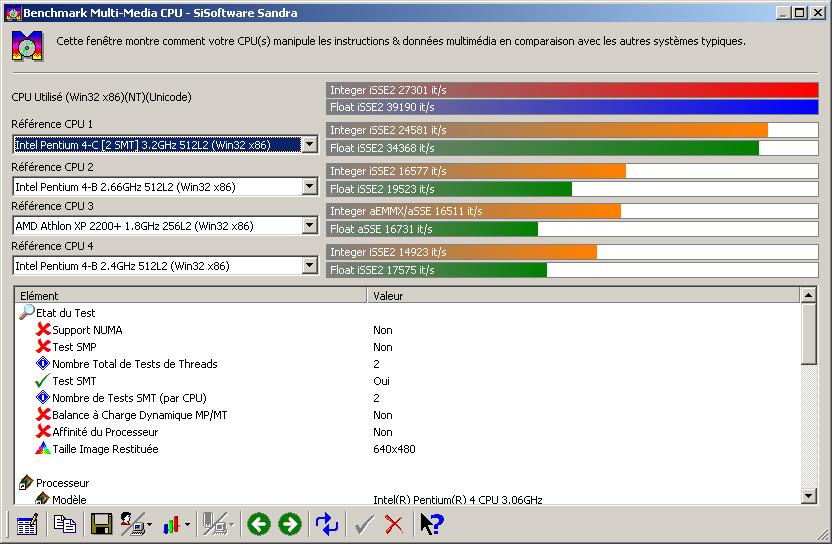The width and height of the screenshot is (832, 544).
Task: Open the options table icon in toolbar
Action: click(x=27, y=524)
